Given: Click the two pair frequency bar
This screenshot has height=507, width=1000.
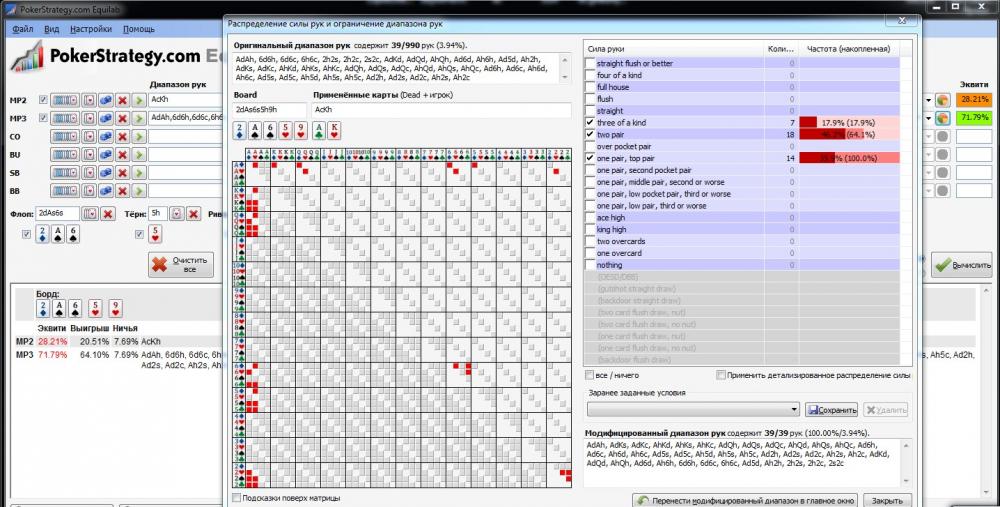Looking at the screenshot, I should click(849, 135).
